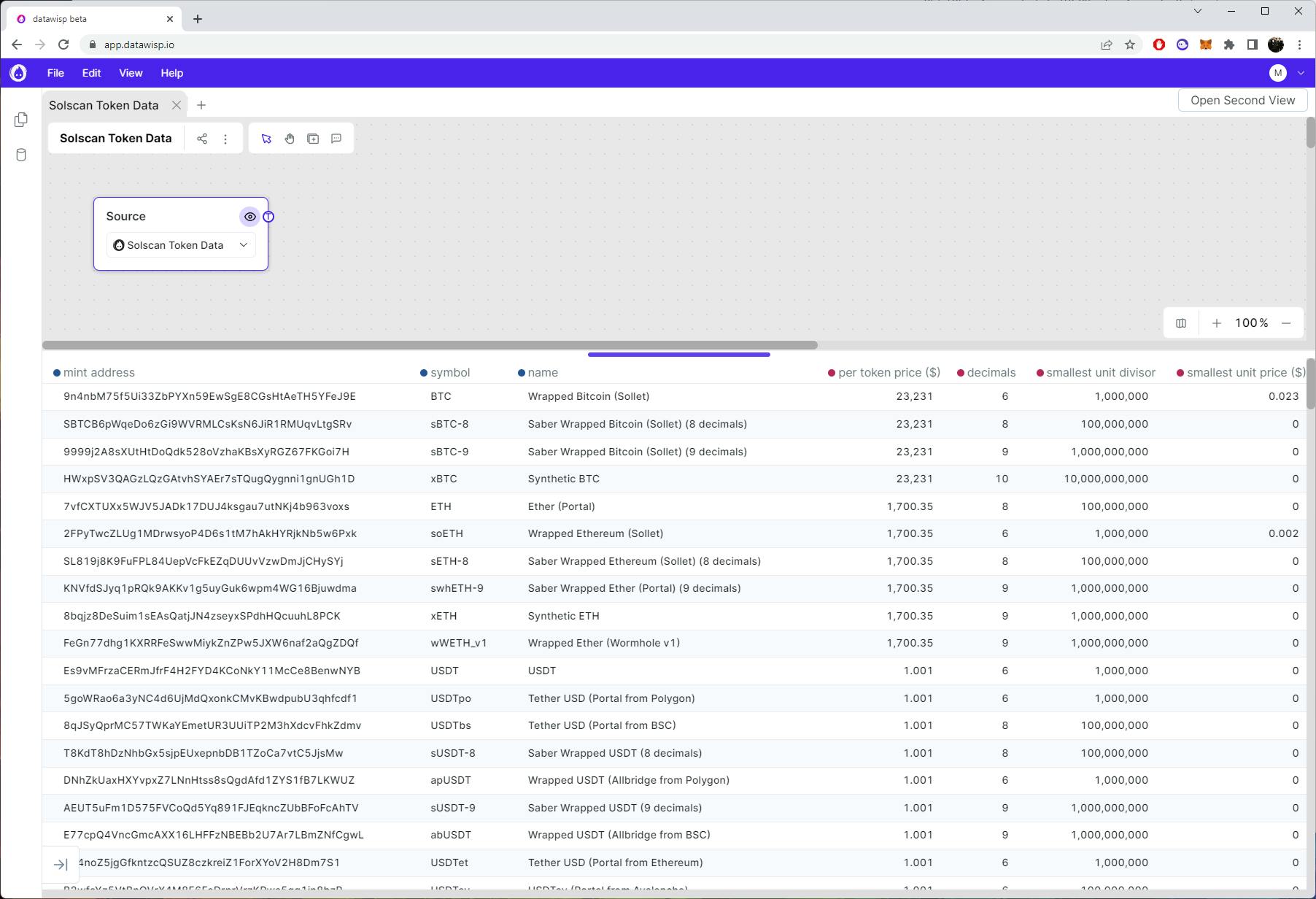Screen dimensions: 1316x899
Task: Click the share icon beside Solscan Token Data
Action: [202, 139]
